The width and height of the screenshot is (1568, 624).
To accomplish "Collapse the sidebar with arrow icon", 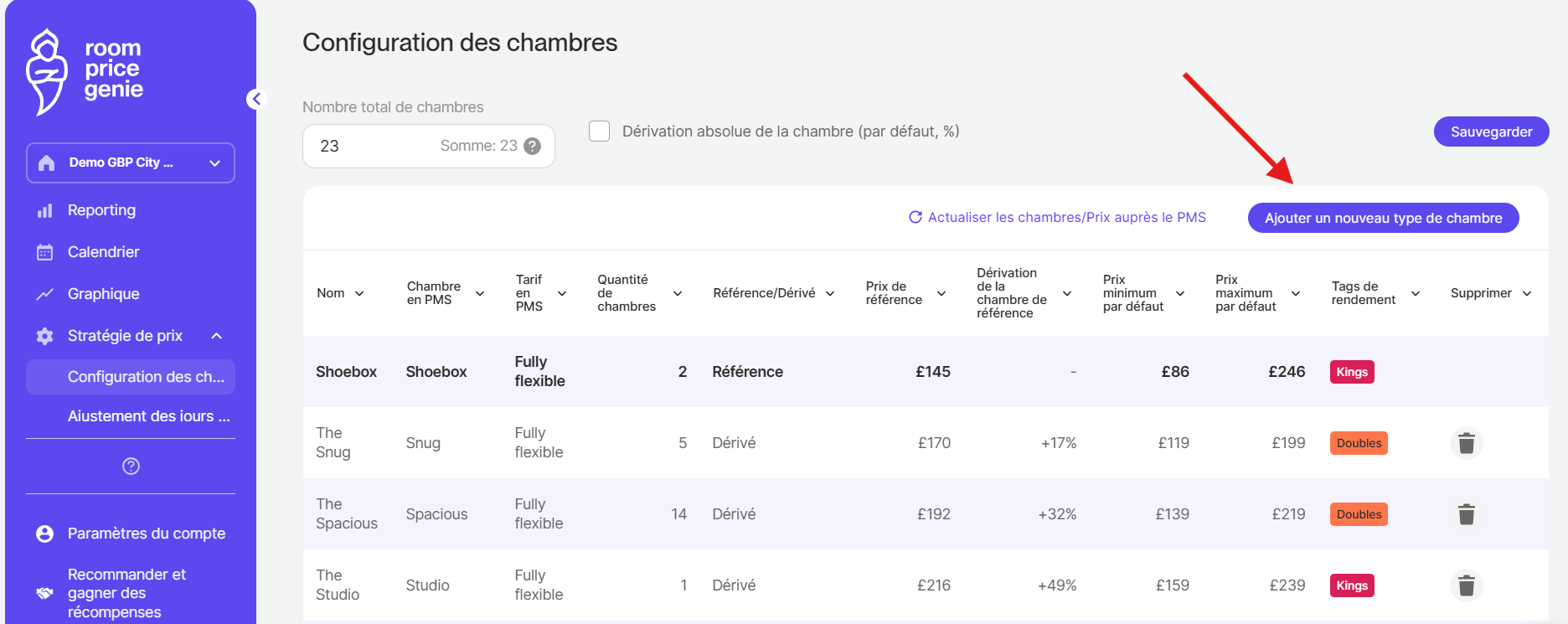I will [256, 100].
